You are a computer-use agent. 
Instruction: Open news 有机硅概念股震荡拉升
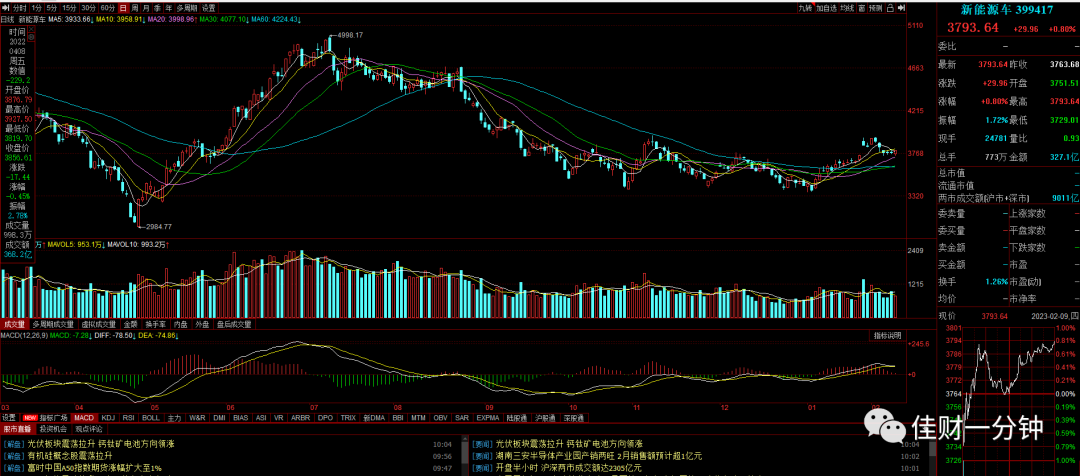pos(70,455)
